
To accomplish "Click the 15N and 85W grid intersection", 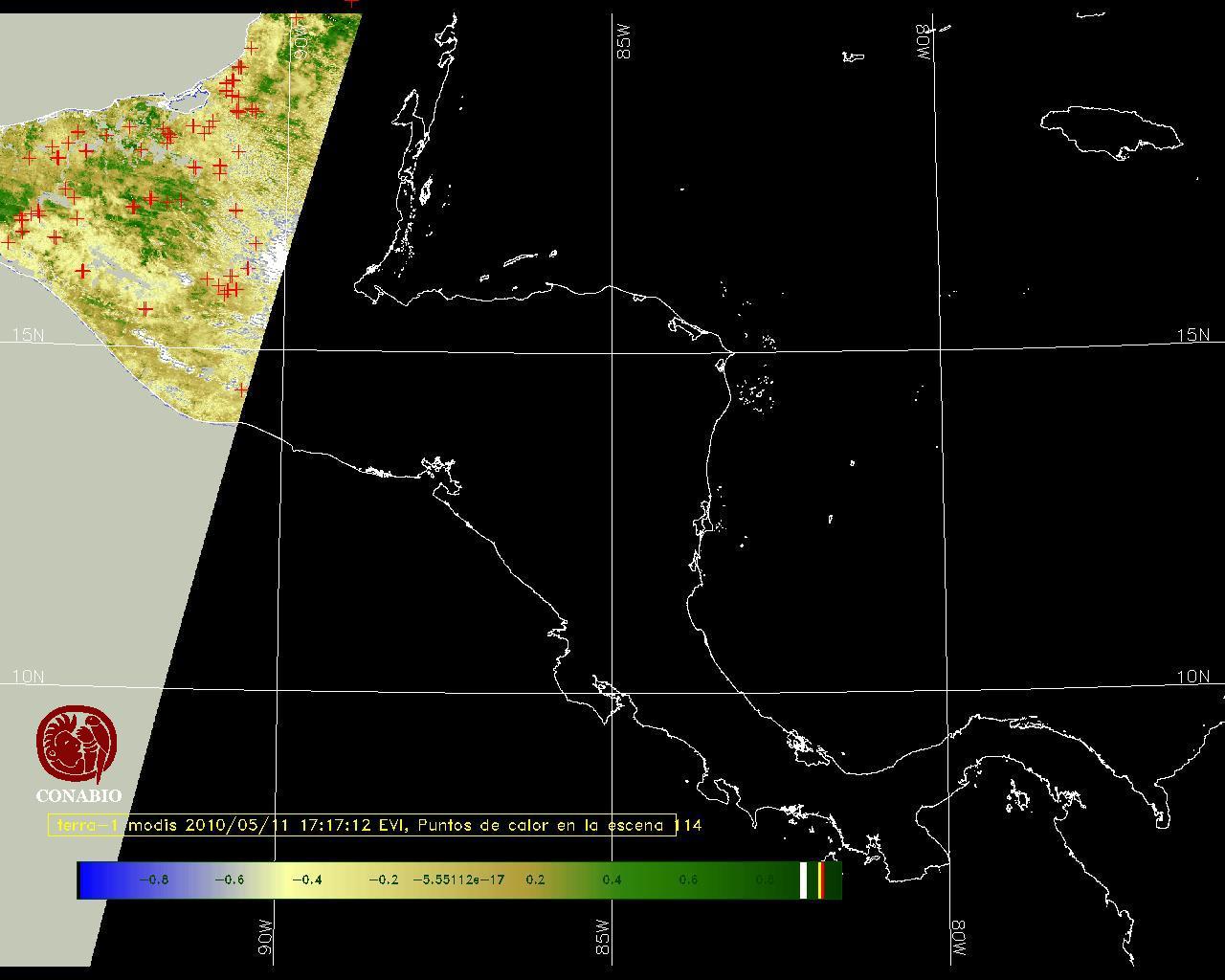I will [612, 351].
